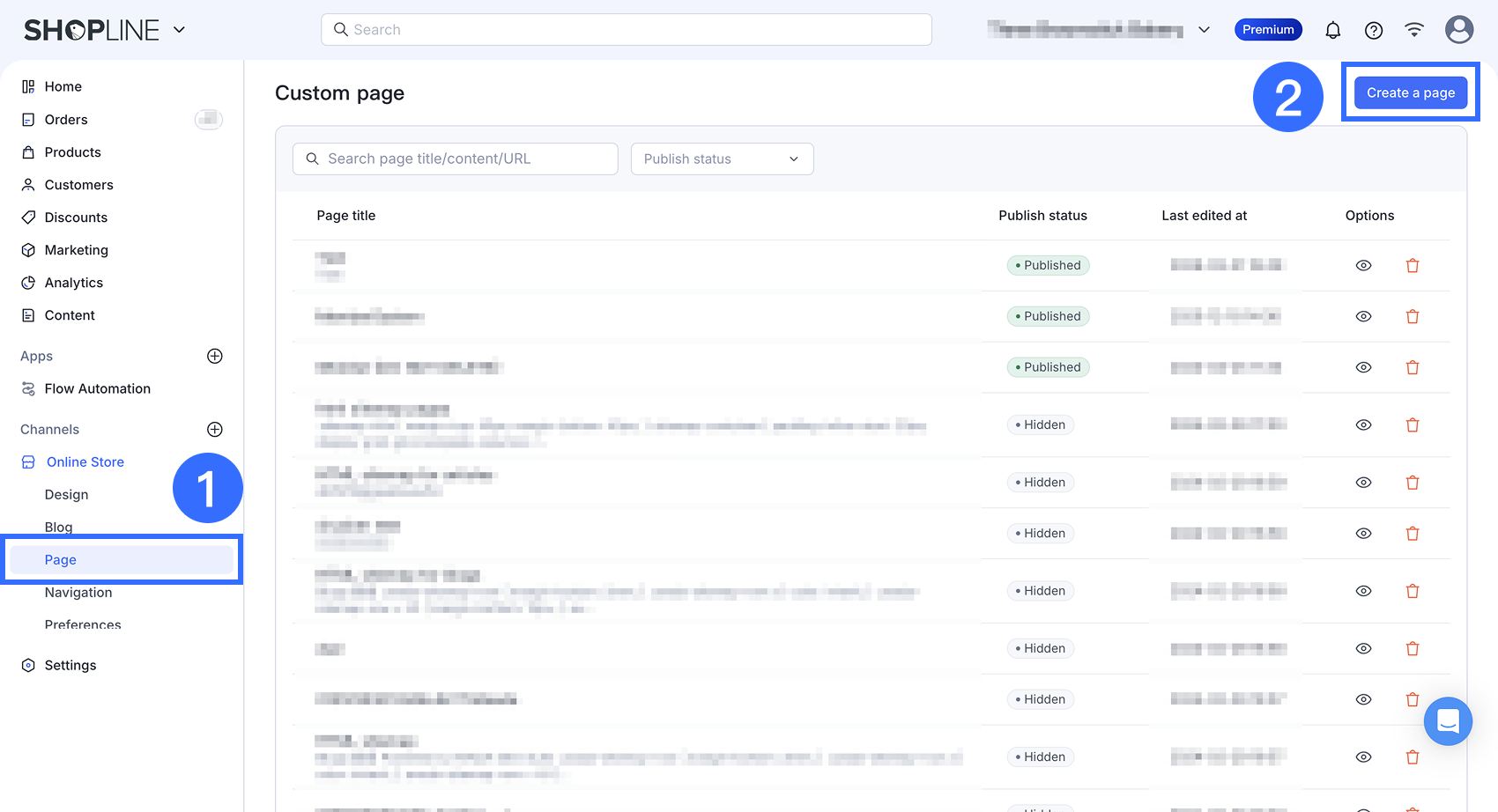Click the first row's Published status badge
The image size is (1498, 812).
(x=1048, y=266)
